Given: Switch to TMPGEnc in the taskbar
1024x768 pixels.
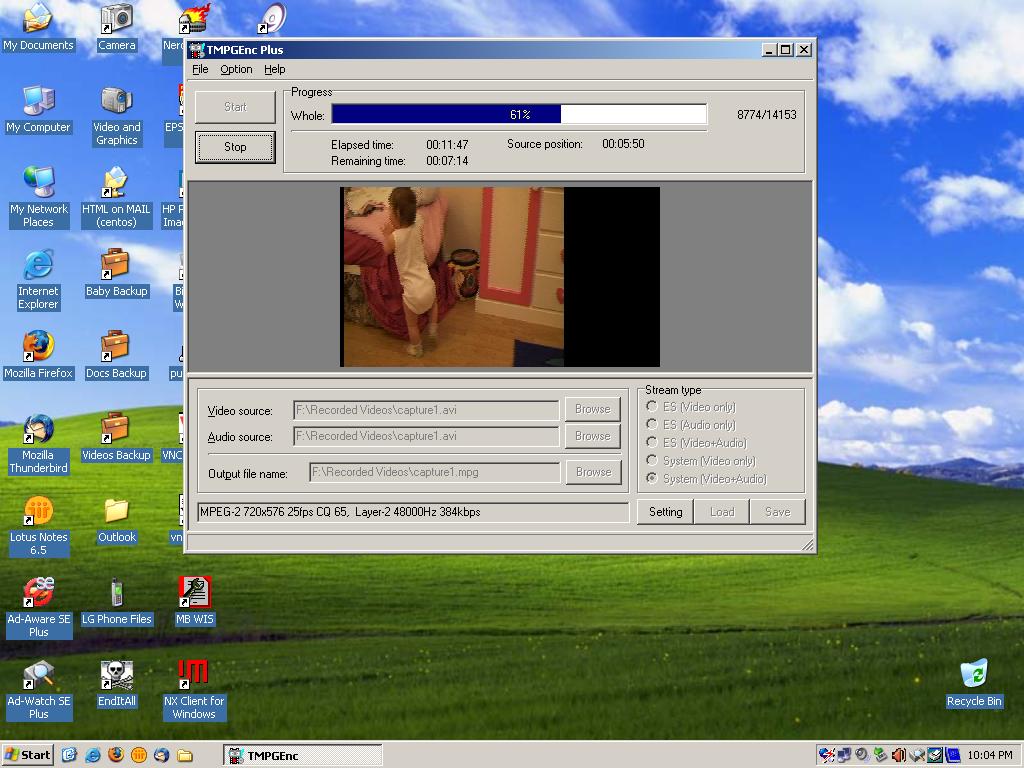Looking at the screenshot, I should click(303, 756).
